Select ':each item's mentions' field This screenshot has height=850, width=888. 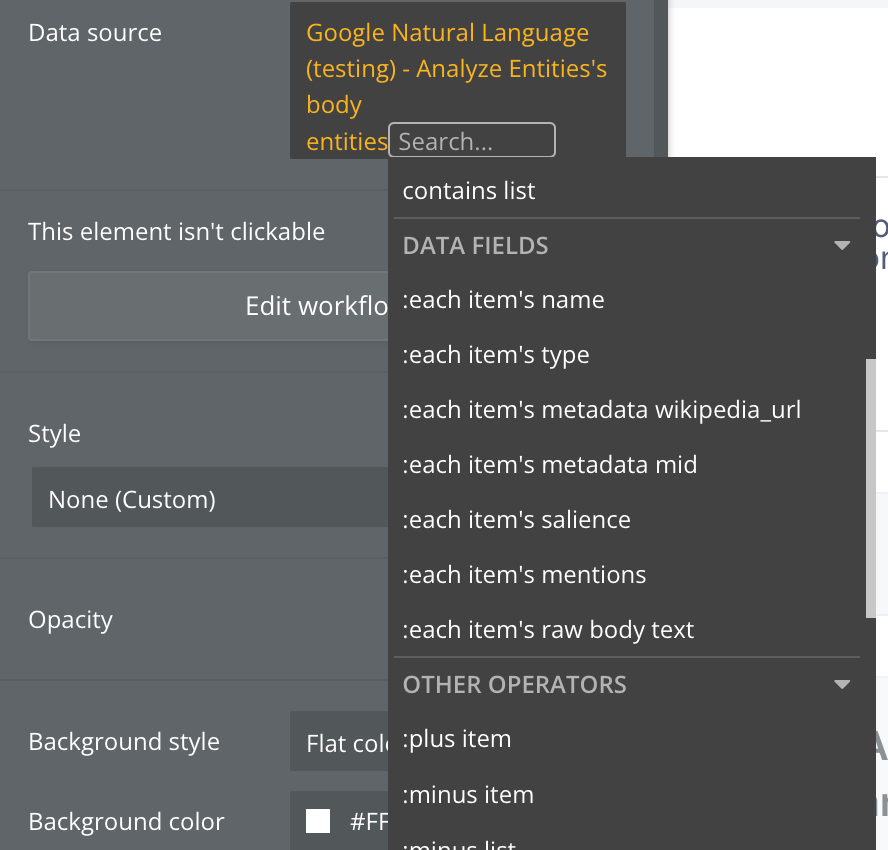click(x=524, y=575)
